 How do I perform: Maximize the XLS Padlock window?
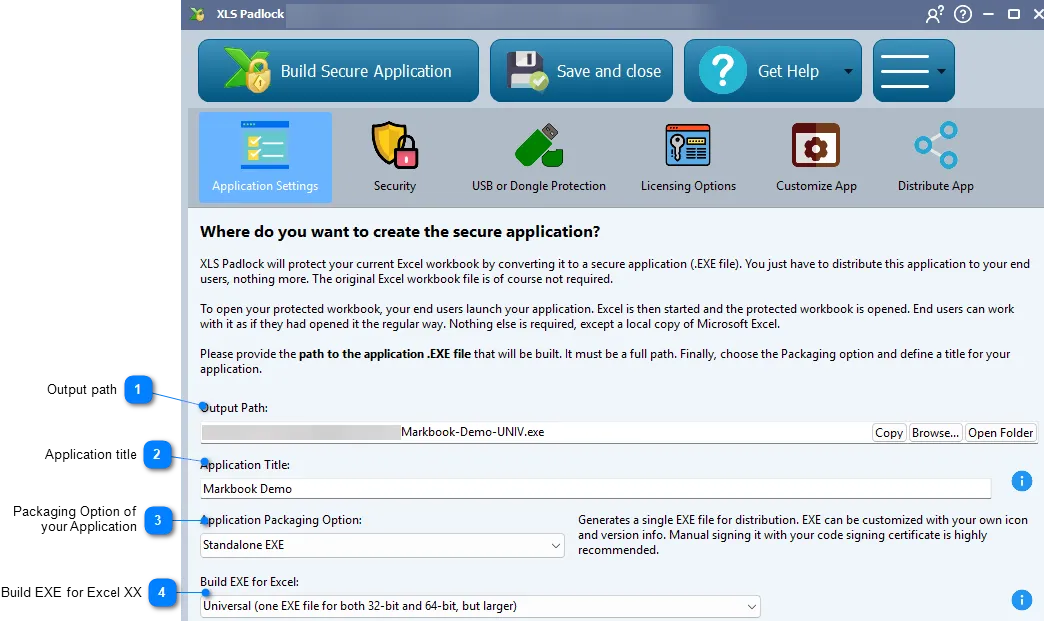point(1013,14)
